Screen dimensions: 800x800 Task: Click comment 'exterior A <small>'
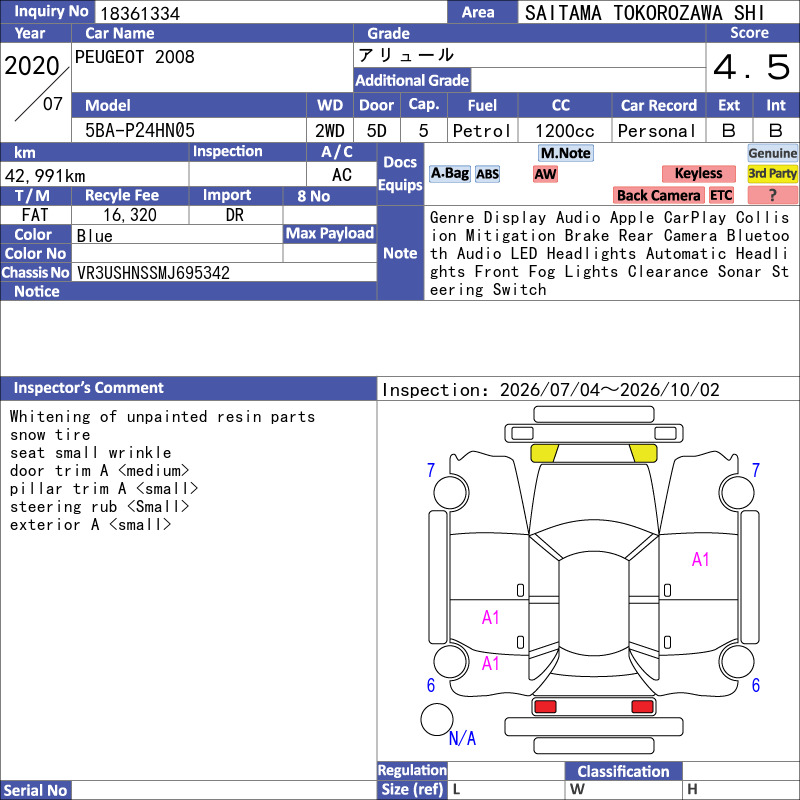(x=90, y=524)
